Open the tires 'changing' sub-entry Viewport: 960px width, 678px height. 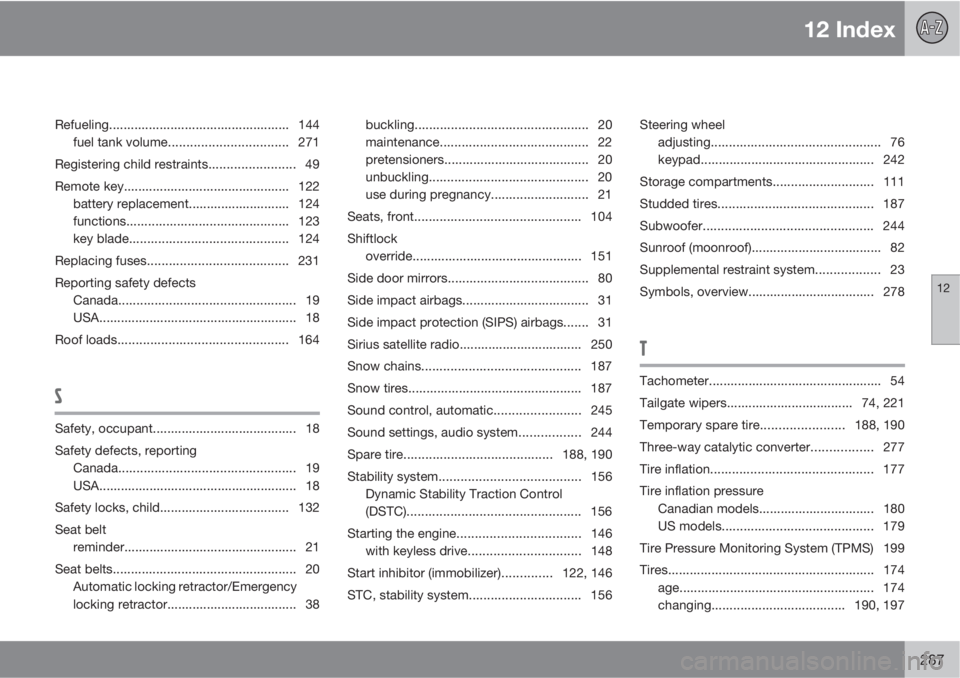pos(781,606)
